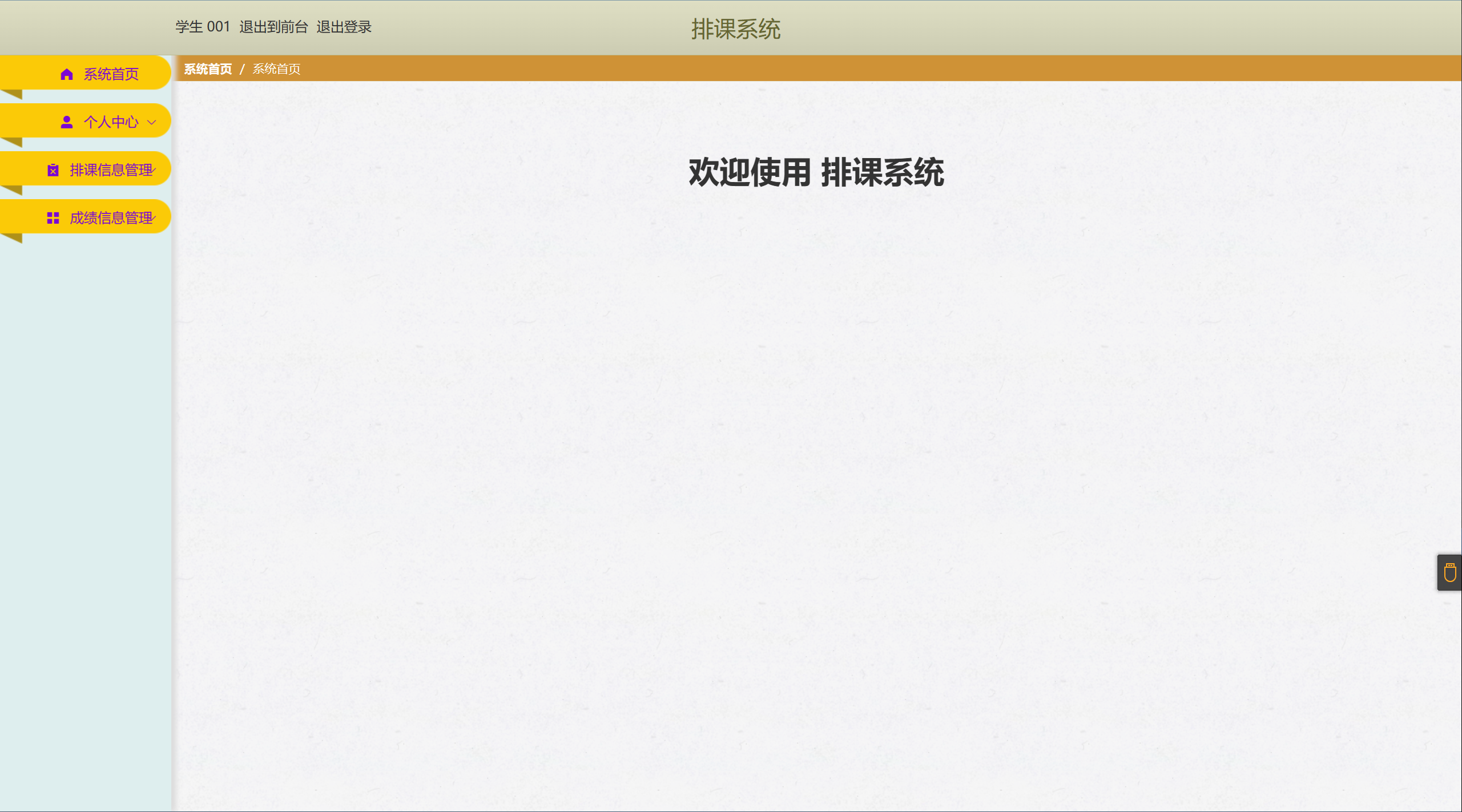1462x812 pixels.
Task: Click the floating mouse icon at right edge
Action: coord(1449,572)
